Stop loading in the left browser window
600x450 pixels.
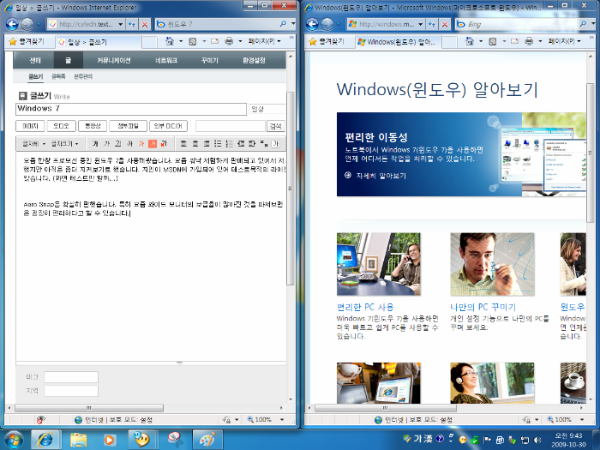[x=145, y=24]
